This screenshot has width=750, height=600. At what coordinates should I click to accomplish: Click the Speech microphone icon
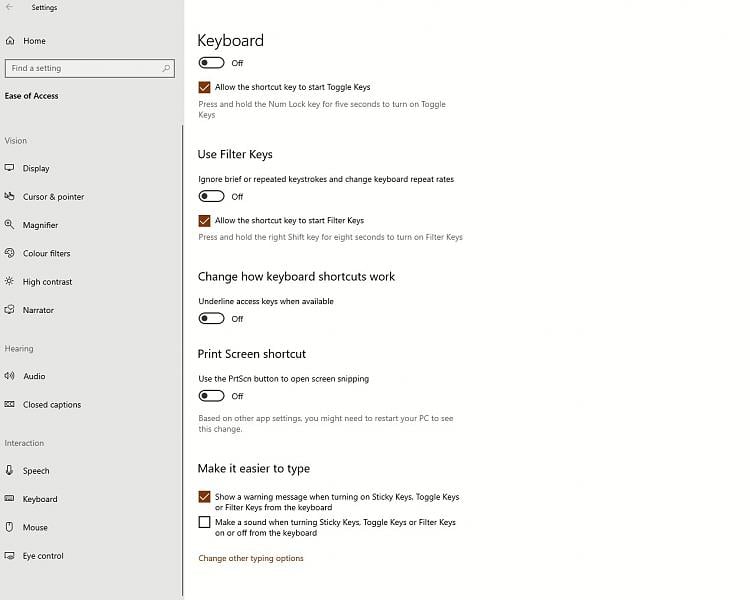point(10,470)
